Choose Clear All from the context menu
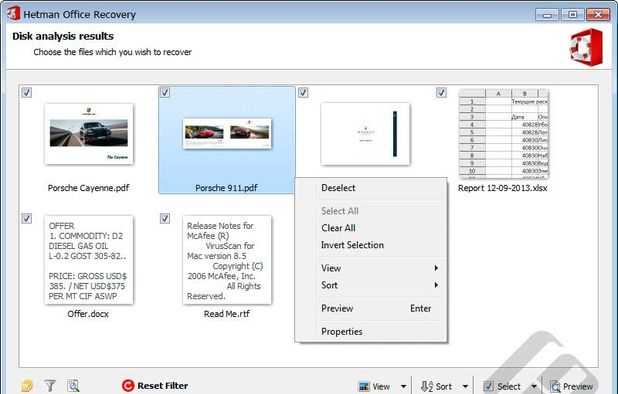 click(371, 228)
